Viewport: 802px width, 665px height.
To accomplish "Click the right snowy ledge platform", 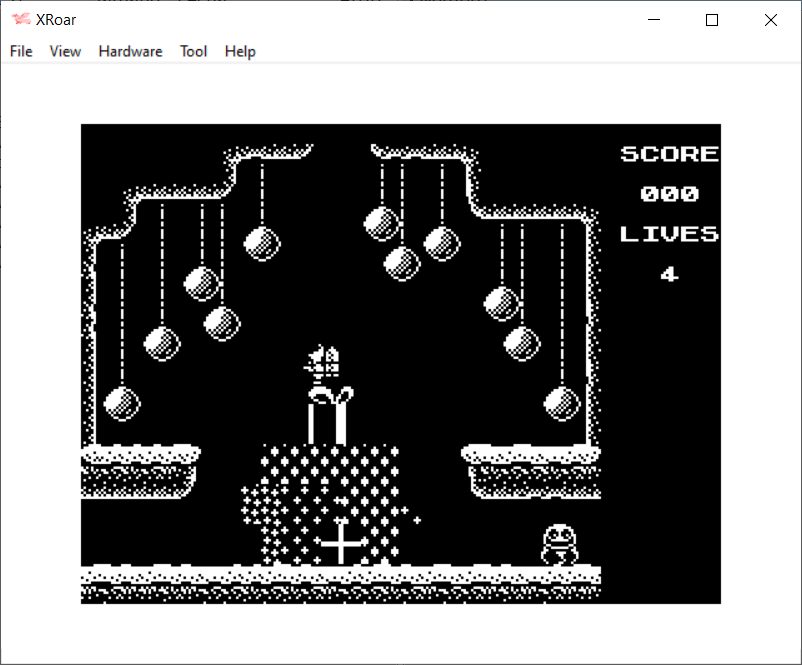I will click(x=532, y=470).
